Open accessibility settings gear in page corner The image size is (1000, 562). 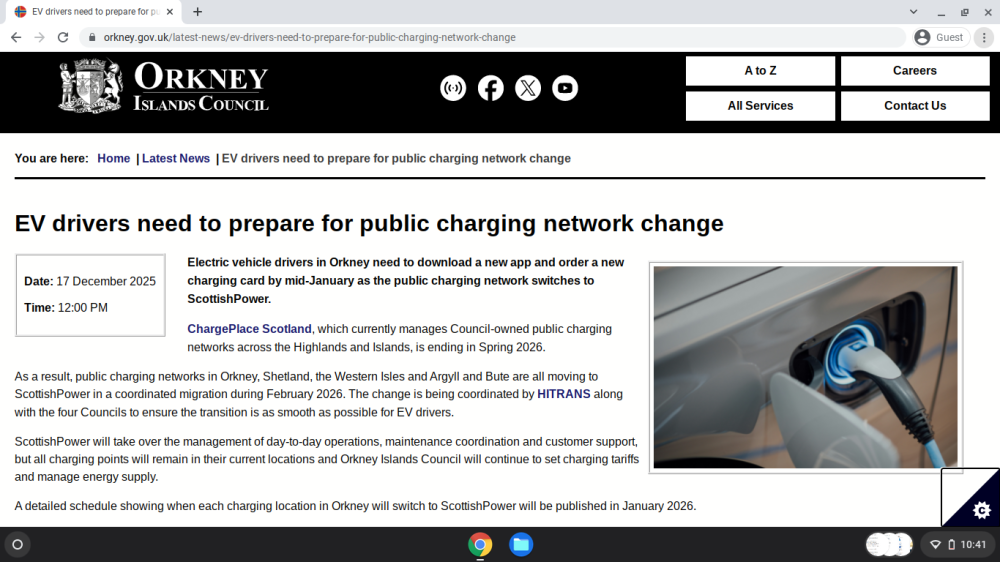pos(982,510)
